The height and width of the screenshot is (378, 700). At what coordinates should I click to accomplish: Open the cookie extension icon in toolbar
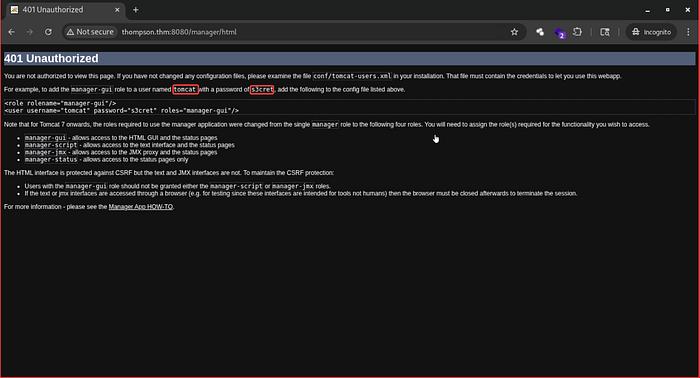(540, 32)
